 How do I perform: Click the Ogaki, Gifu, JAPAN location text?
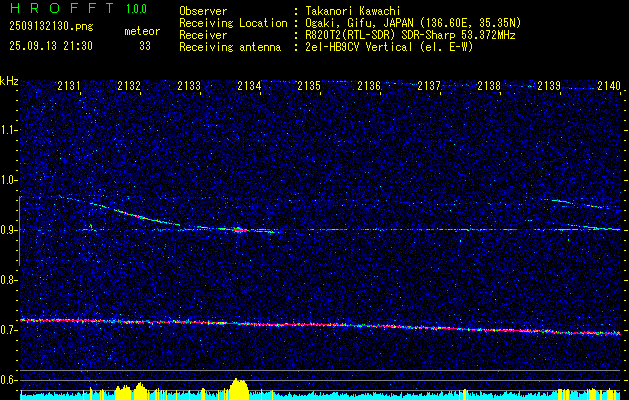coord(412,23)
